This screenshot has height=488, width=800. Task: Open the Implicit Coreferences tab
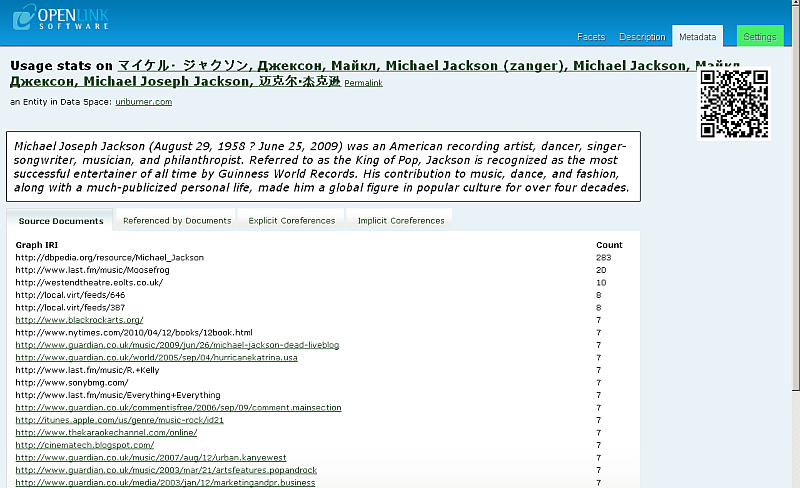pyautogui.click(x=401, y=221)
